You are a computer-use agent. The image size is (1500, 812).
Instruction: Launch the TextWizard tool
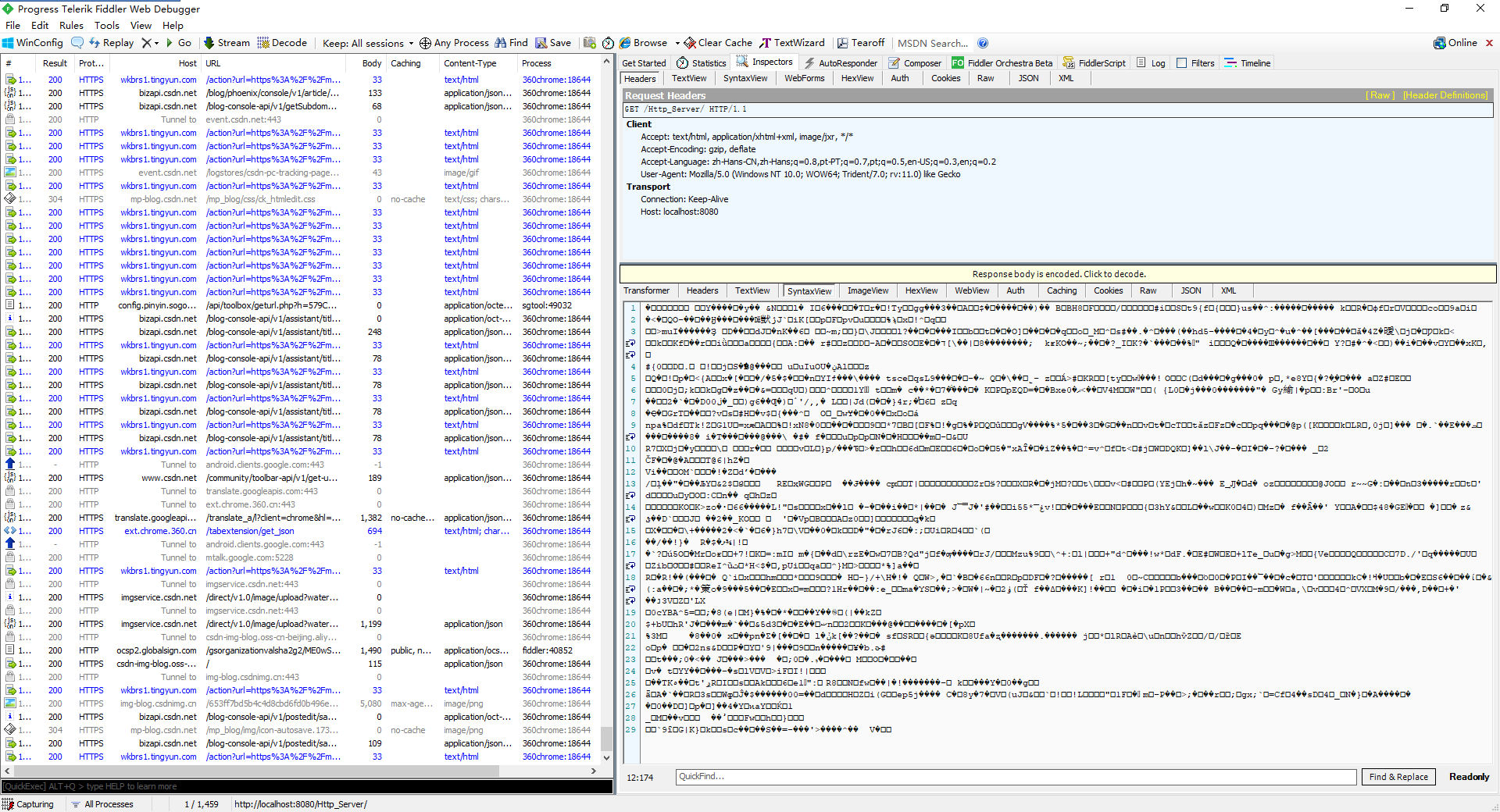[x=792, y=43]
